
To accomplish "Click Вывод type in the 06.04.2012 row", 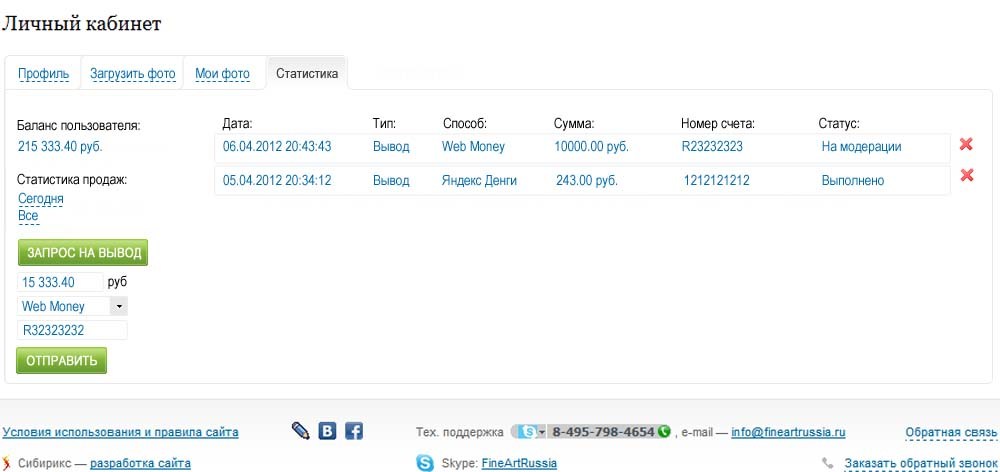I will 391,147.
